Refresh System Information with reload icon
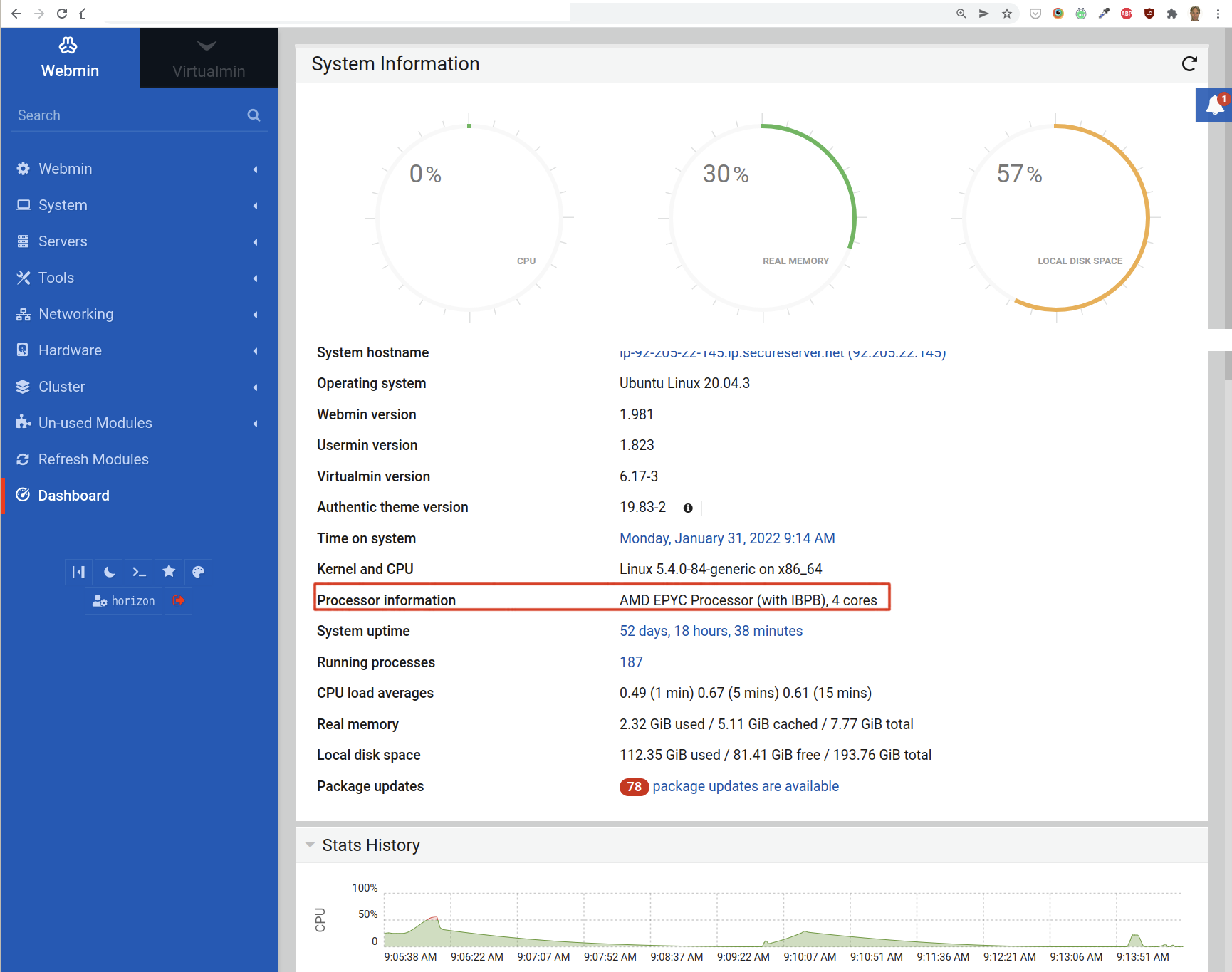1232x972 pixels. pos(1189,64)
